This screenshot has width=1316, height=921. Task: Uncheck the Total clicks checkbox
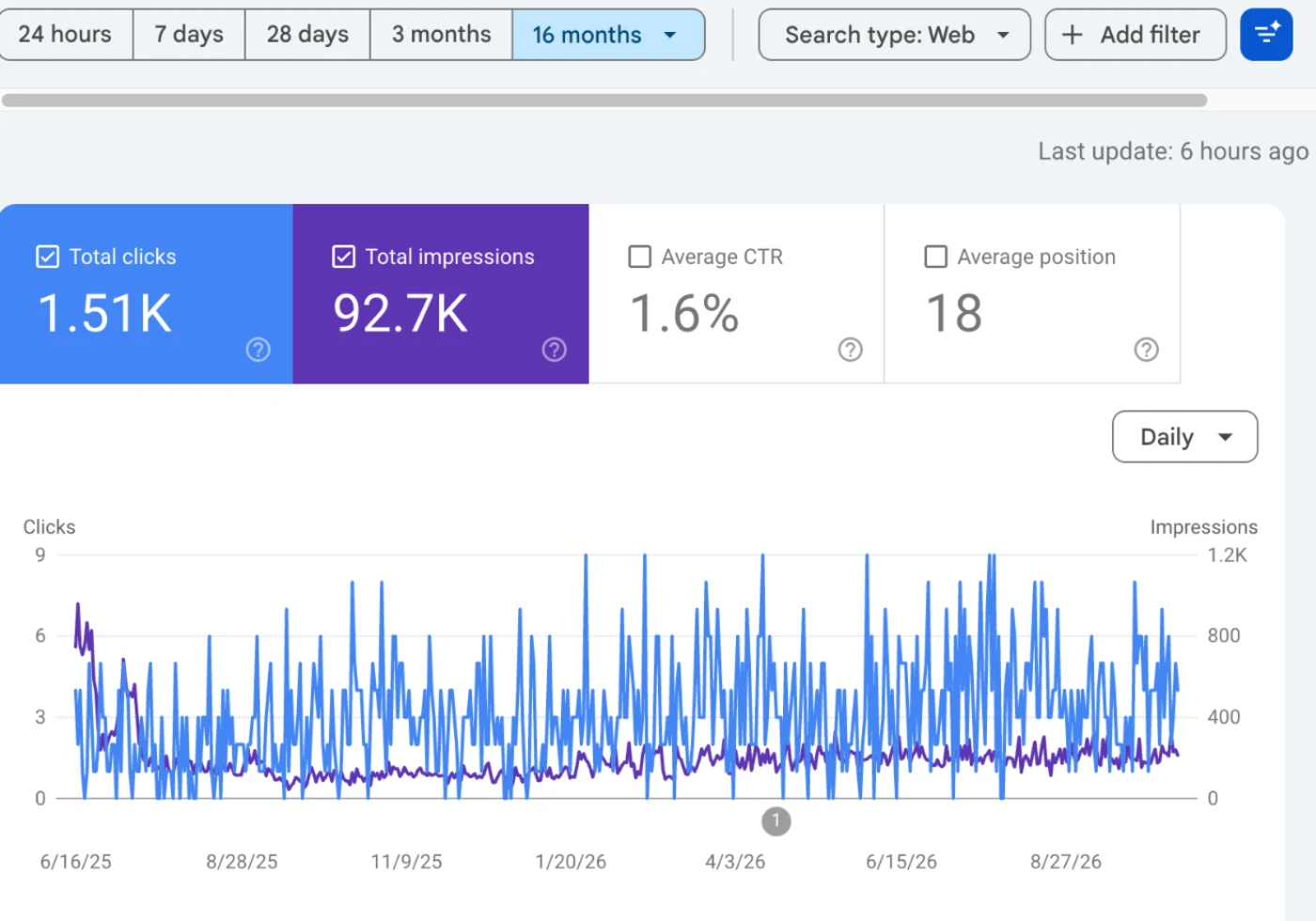tap(47, 257)
